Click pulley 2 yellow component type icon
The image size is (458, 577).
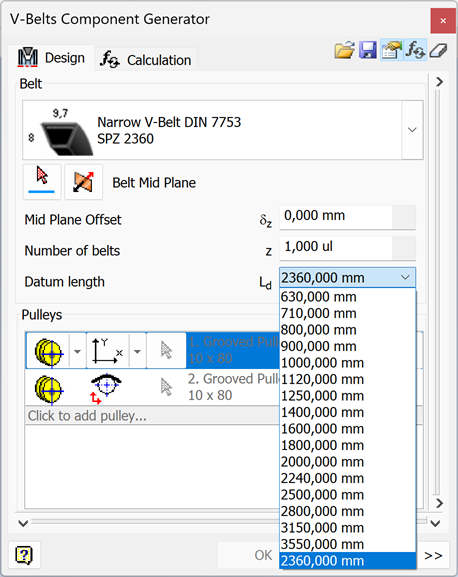(49, 389)
